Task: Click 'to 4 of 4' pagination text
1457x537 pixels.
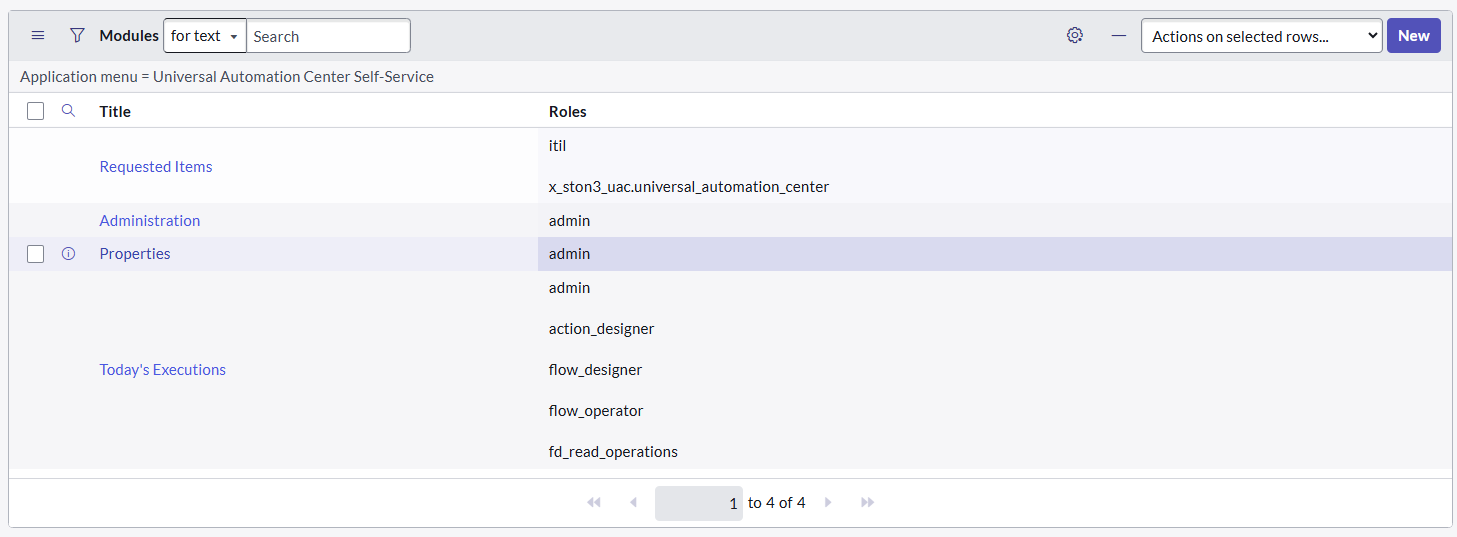Action: click(777, 503)
